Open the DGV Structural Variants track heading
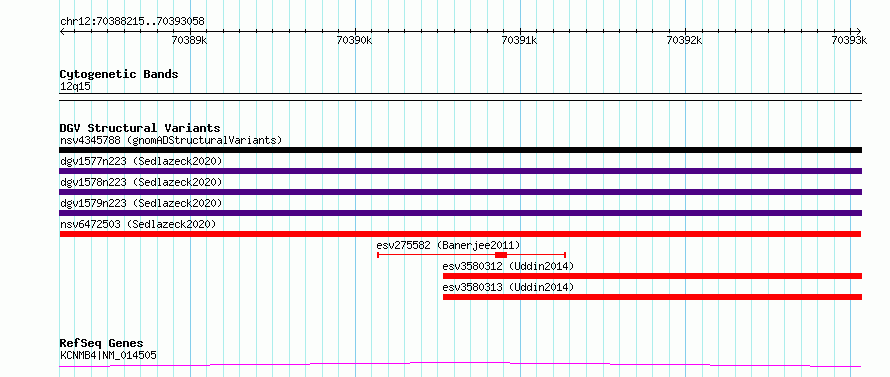This screenshot has width=890, height=377. coord(140,128)
